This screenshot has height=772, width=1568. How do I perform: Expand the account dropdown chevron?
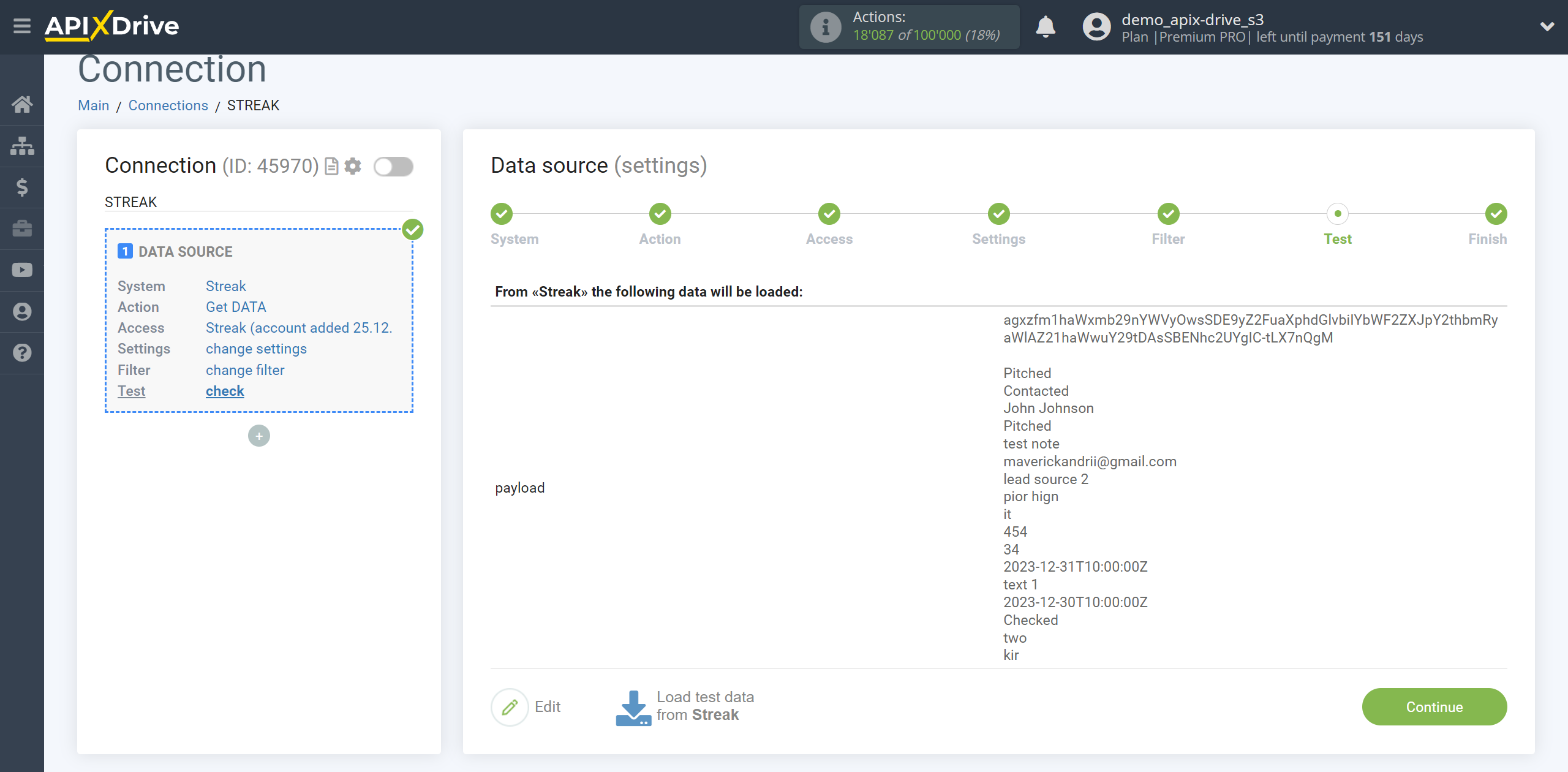(1547, 26)
